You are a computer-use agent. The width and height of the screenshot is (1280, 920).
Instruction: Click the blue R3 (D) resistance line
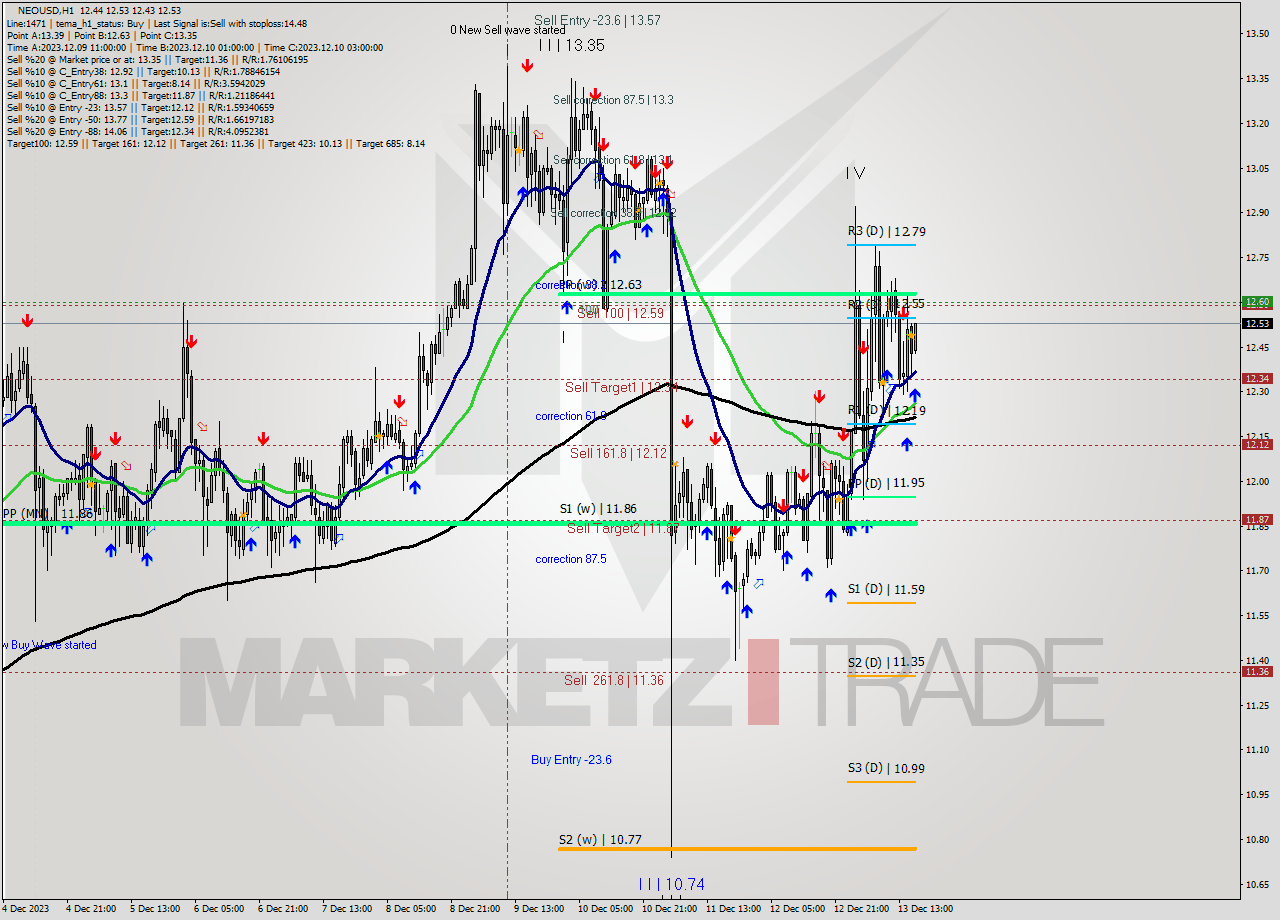coord(881,244)
